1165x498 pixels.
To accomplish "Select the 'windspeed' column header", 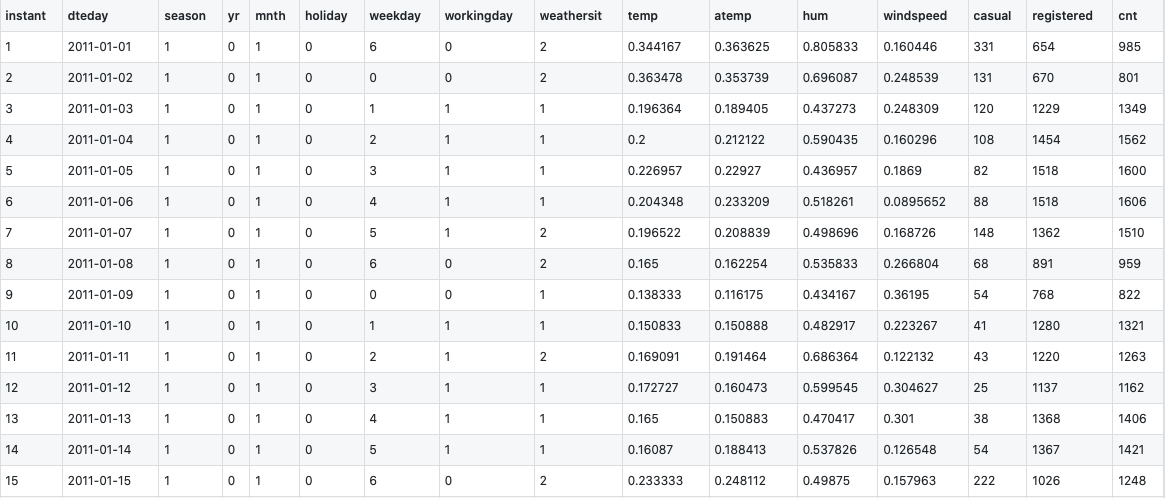I will [915, 17].
